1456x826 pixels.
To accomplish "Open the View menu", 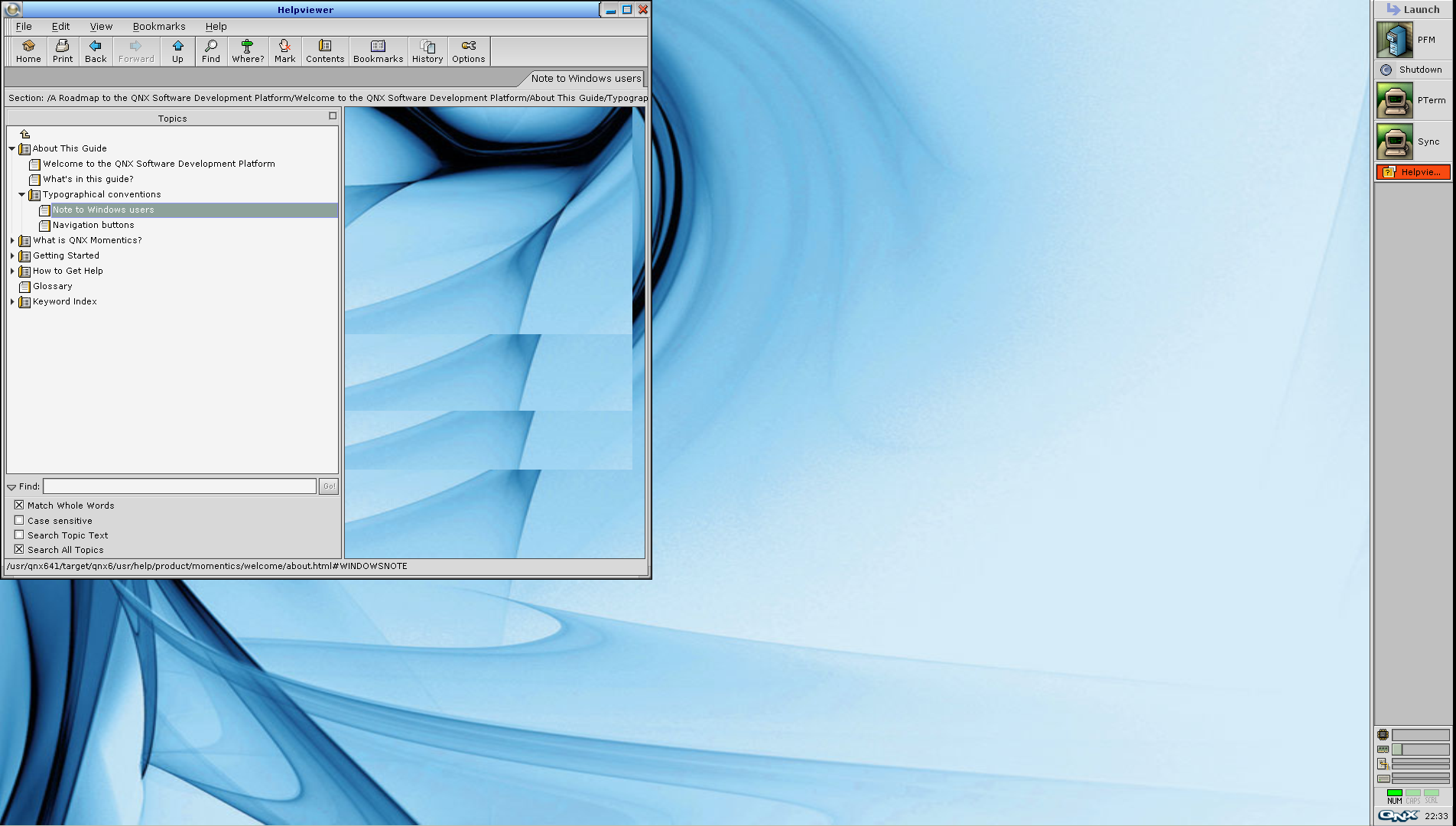I will click(101, 26).
